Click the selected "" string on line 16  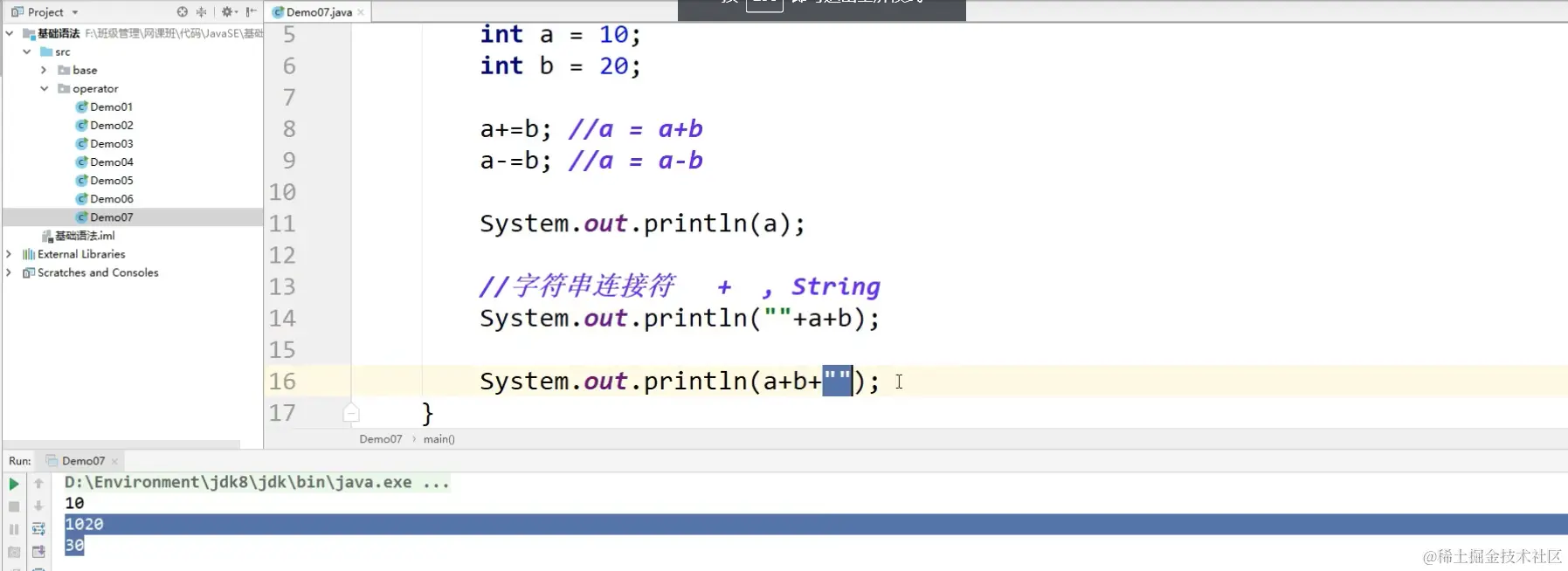(x=837, y=382)
